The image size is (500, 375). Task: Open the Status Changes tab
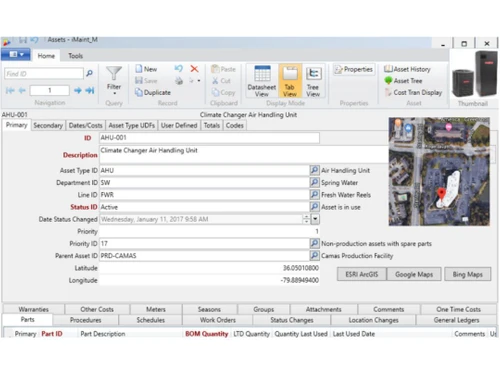click(292, 320)
